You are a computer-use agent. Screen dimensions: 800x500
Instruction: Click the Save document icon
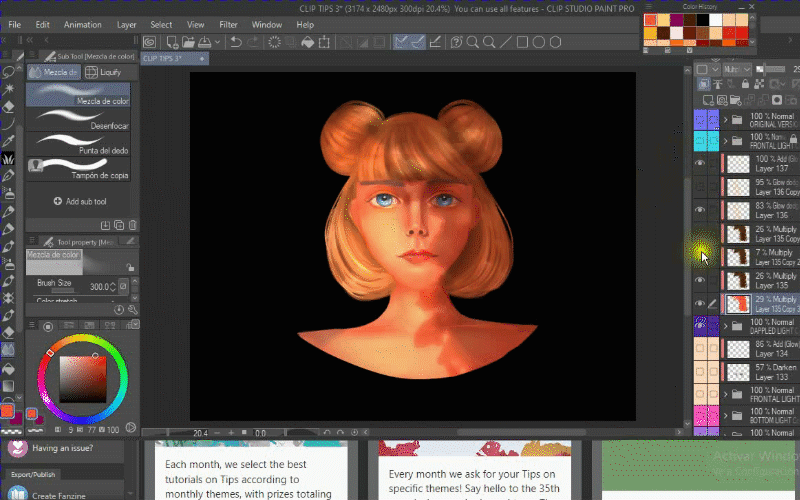tap(204, 42)
